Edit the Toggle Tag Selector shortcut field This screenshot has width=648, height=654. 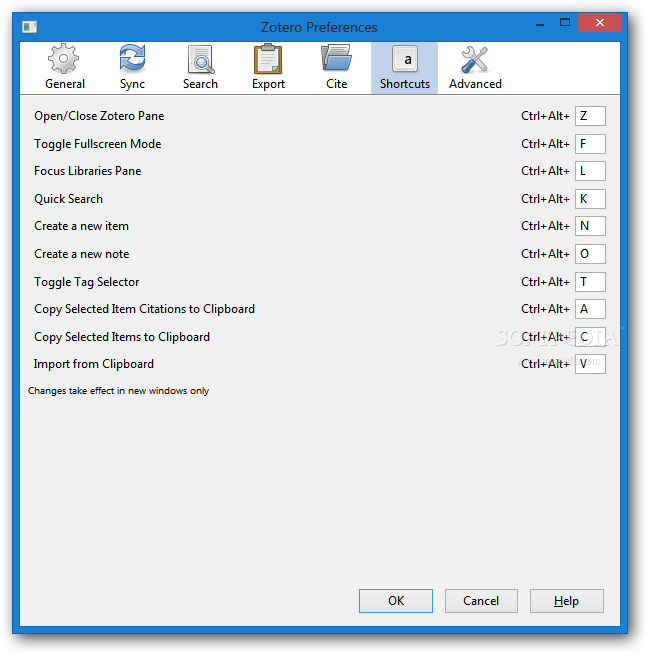(x=590, y=282)
